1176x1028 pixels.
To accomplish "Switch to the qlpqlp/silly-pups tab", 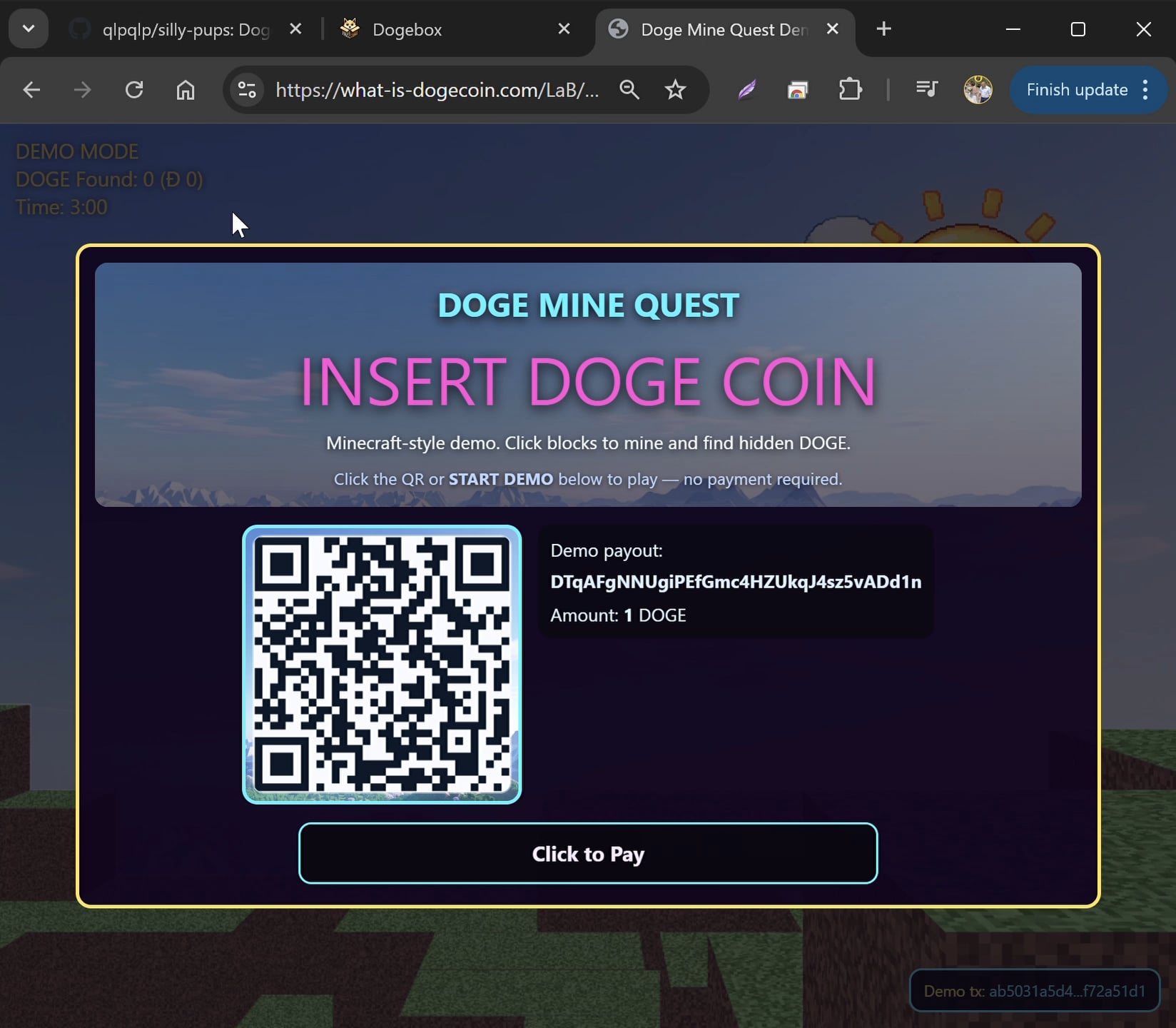I will (x=186, y=30).
